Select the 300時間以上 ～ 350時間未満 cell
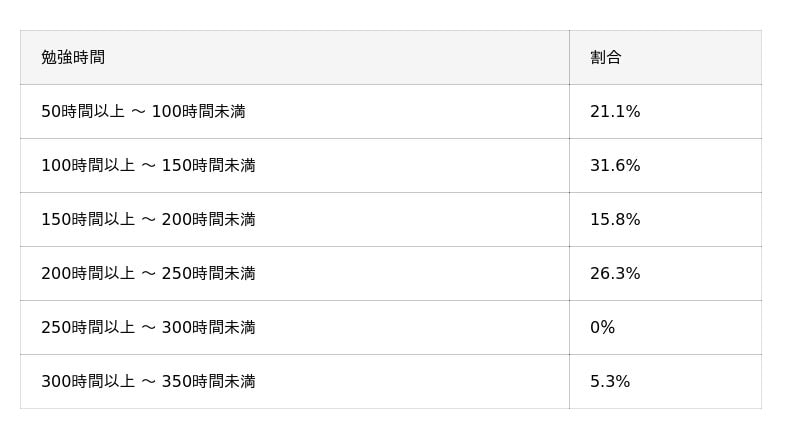This screenshot has height=439, width=800. tap(148, 382)
